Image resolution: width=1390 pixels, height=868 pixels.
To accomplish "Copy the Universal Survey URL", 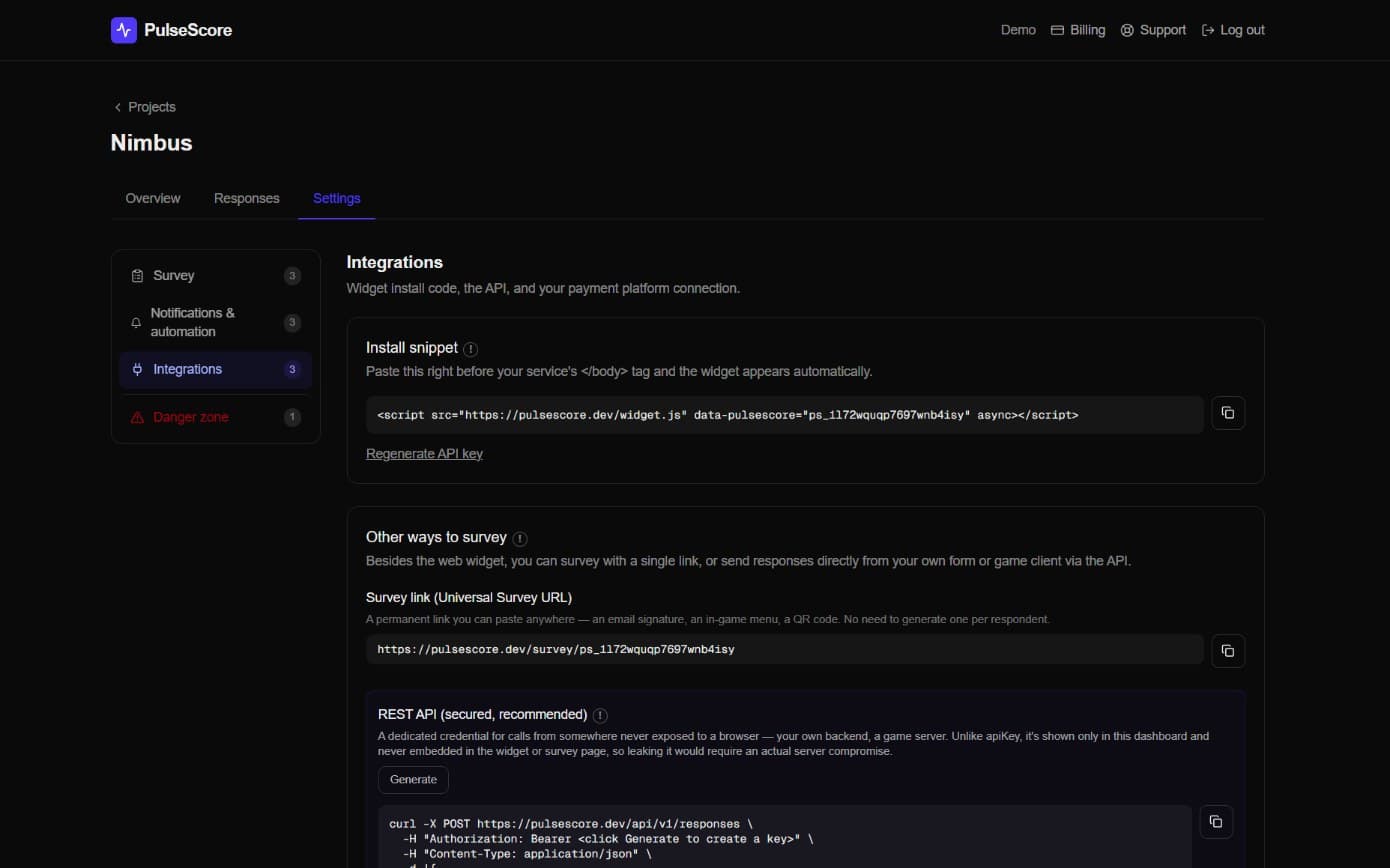I will 1228,650.
